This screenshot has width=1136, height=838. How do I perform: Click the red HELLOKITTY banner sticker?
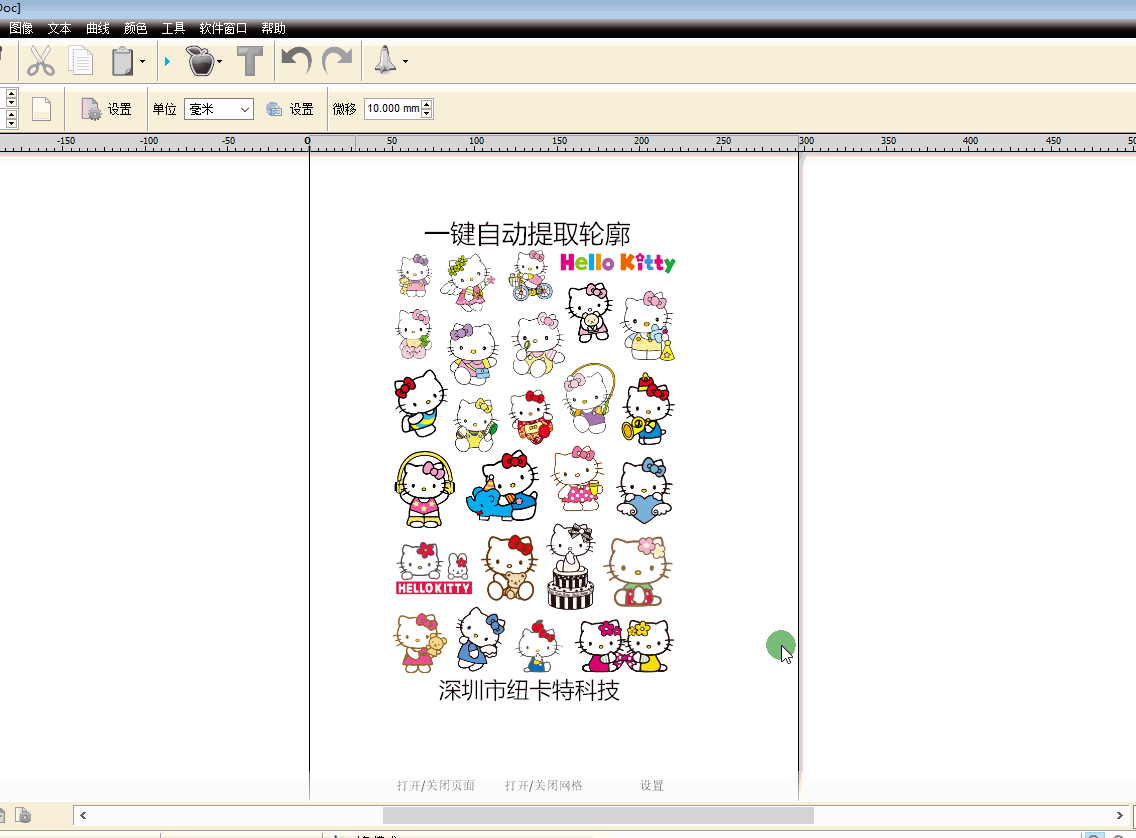pyautogui.click(x=434, y=588)
